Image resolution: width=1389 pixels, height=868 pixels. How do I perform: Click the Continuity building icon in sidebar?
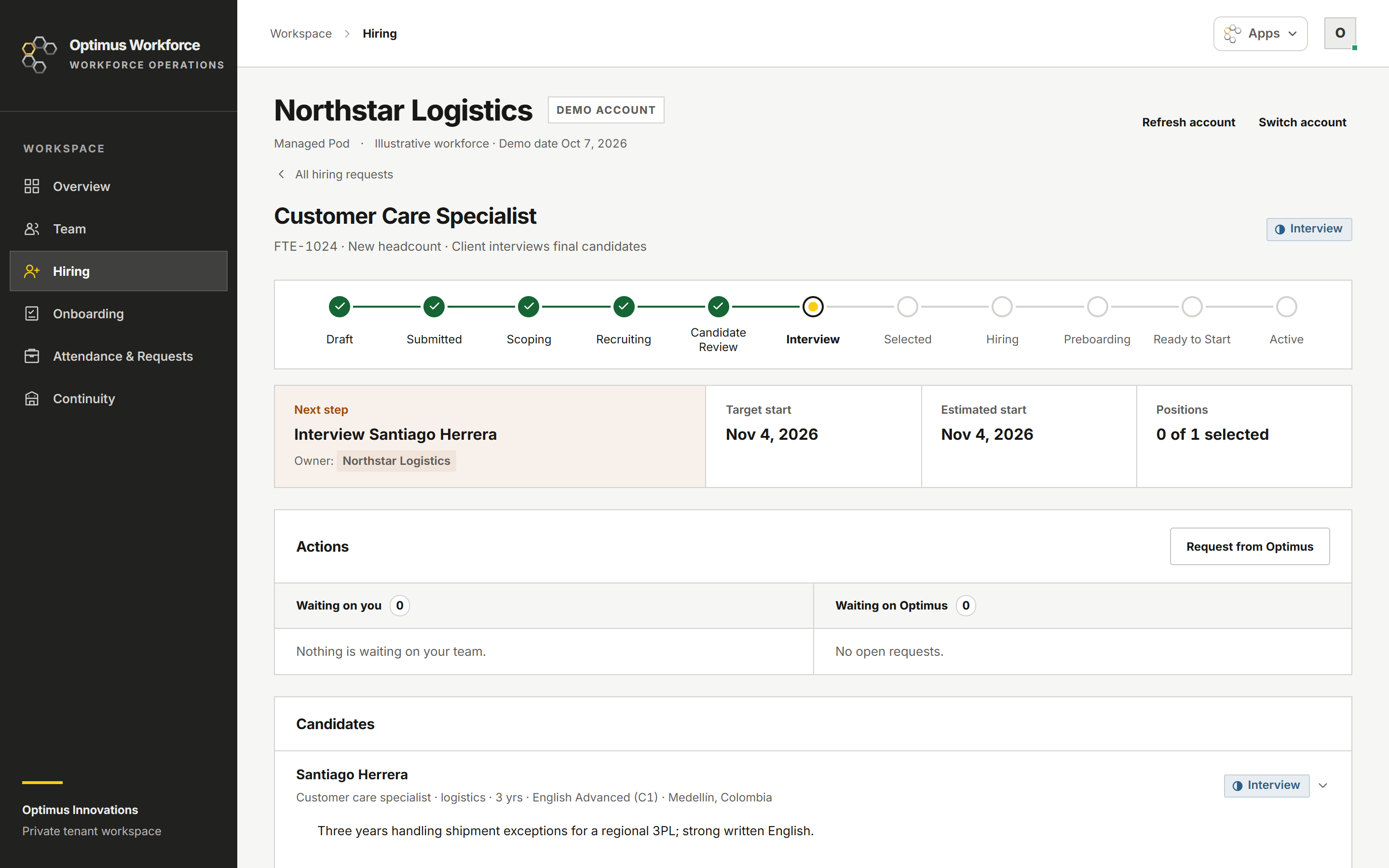(x=31, y=398)
